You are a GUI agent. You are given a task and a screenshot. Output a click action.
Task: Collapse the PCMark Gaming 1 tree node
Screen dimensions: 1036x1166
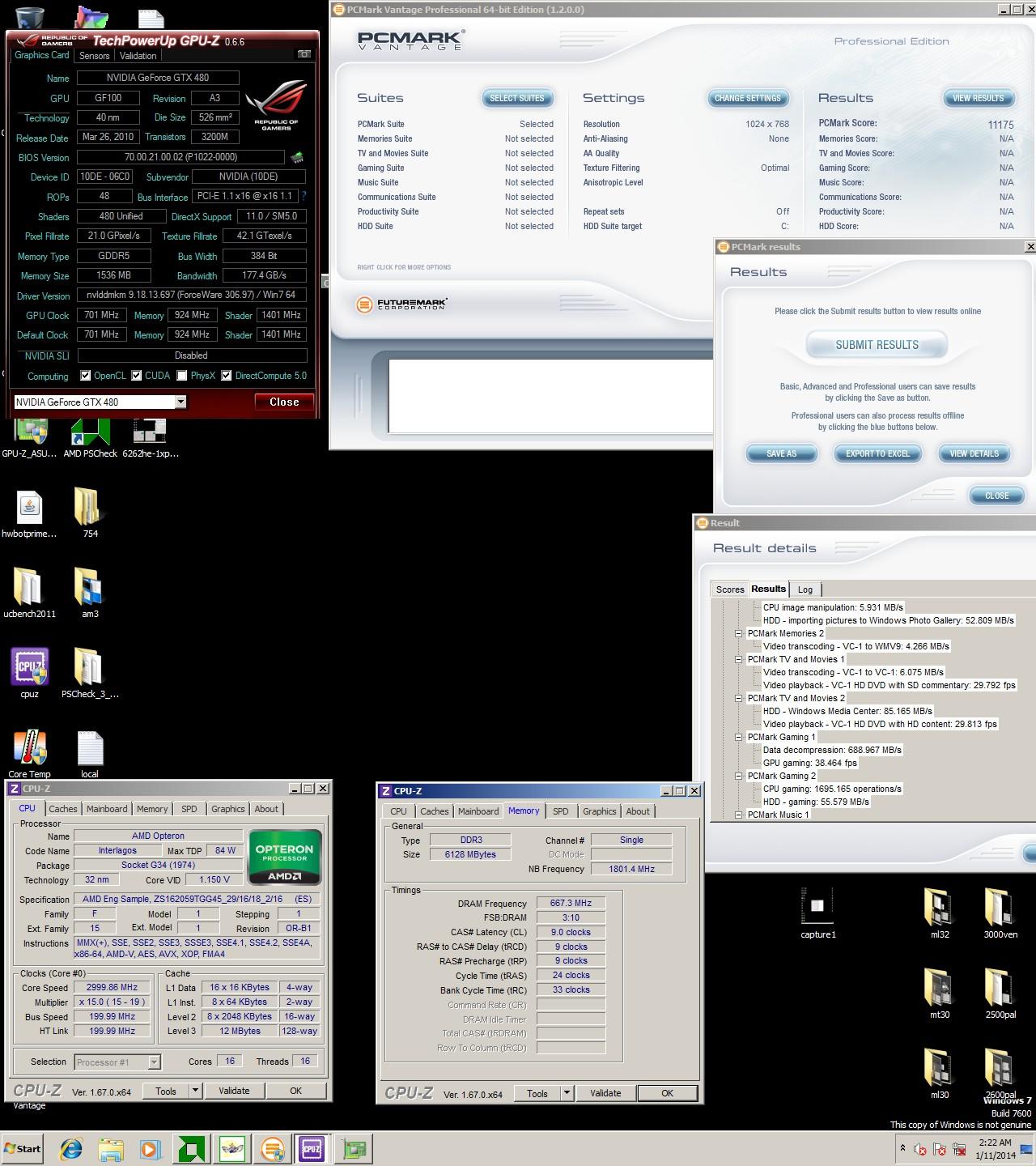738,738
